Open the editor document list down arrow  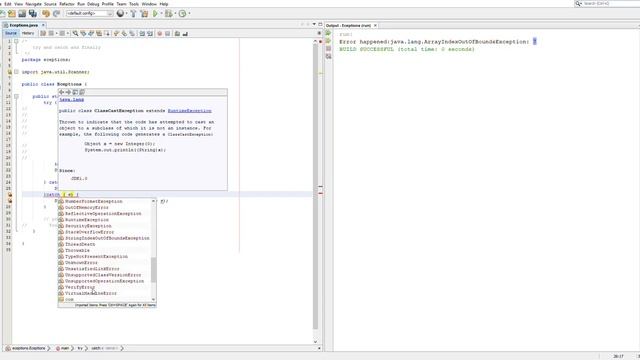point(314,24)
